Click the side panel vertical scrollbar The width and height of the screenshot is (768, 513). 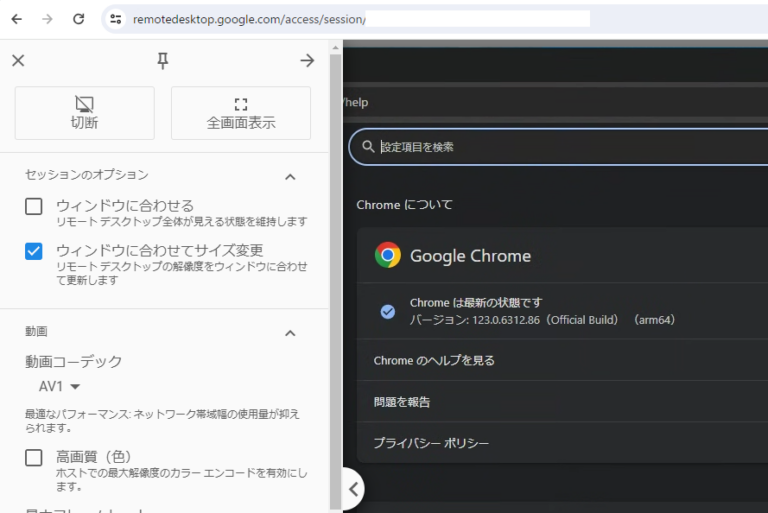tap(336, 281)
